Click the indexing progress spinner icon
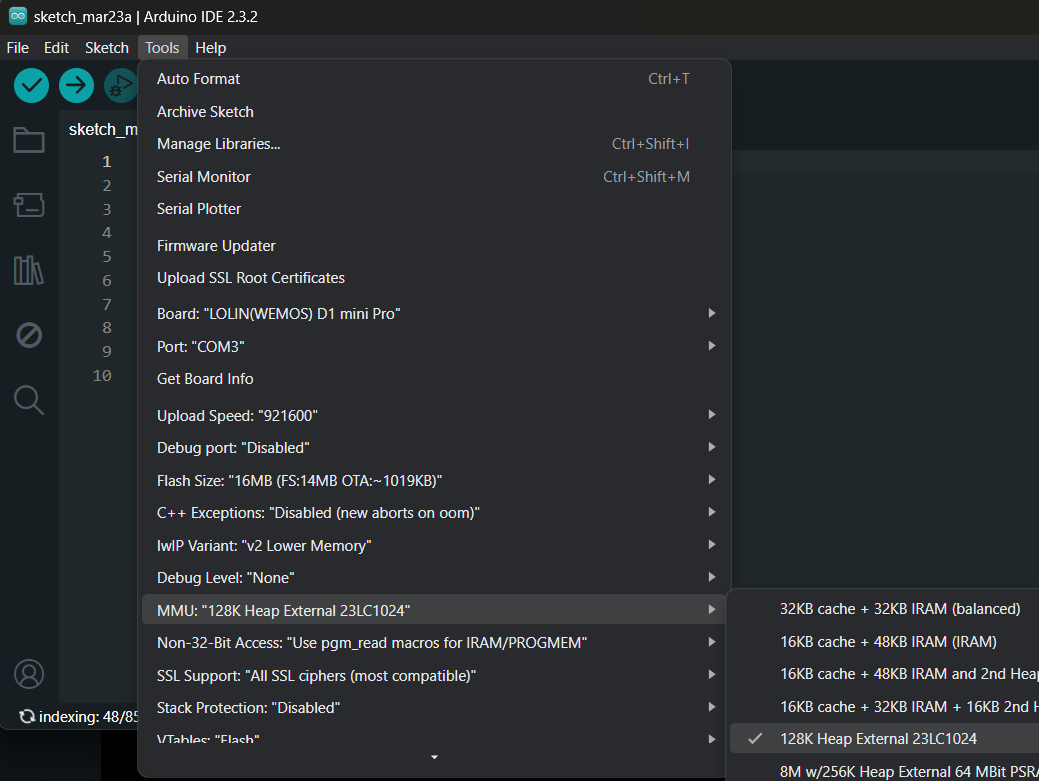 (x=27, y=717)
